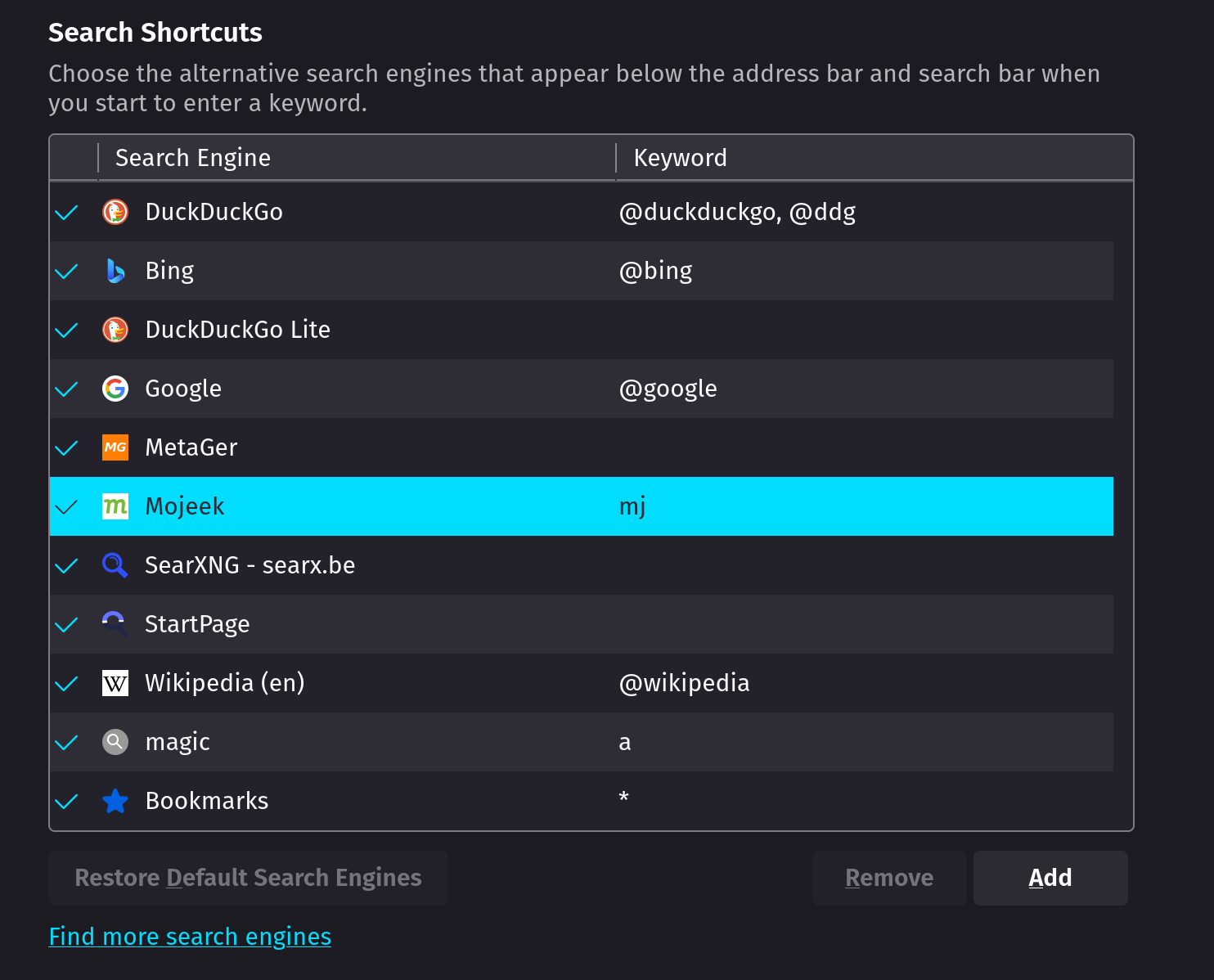Click the @duckduckgo, @ddg keyword cell
The height and width of the screenshot is (980, 1214).
[737, 212]
